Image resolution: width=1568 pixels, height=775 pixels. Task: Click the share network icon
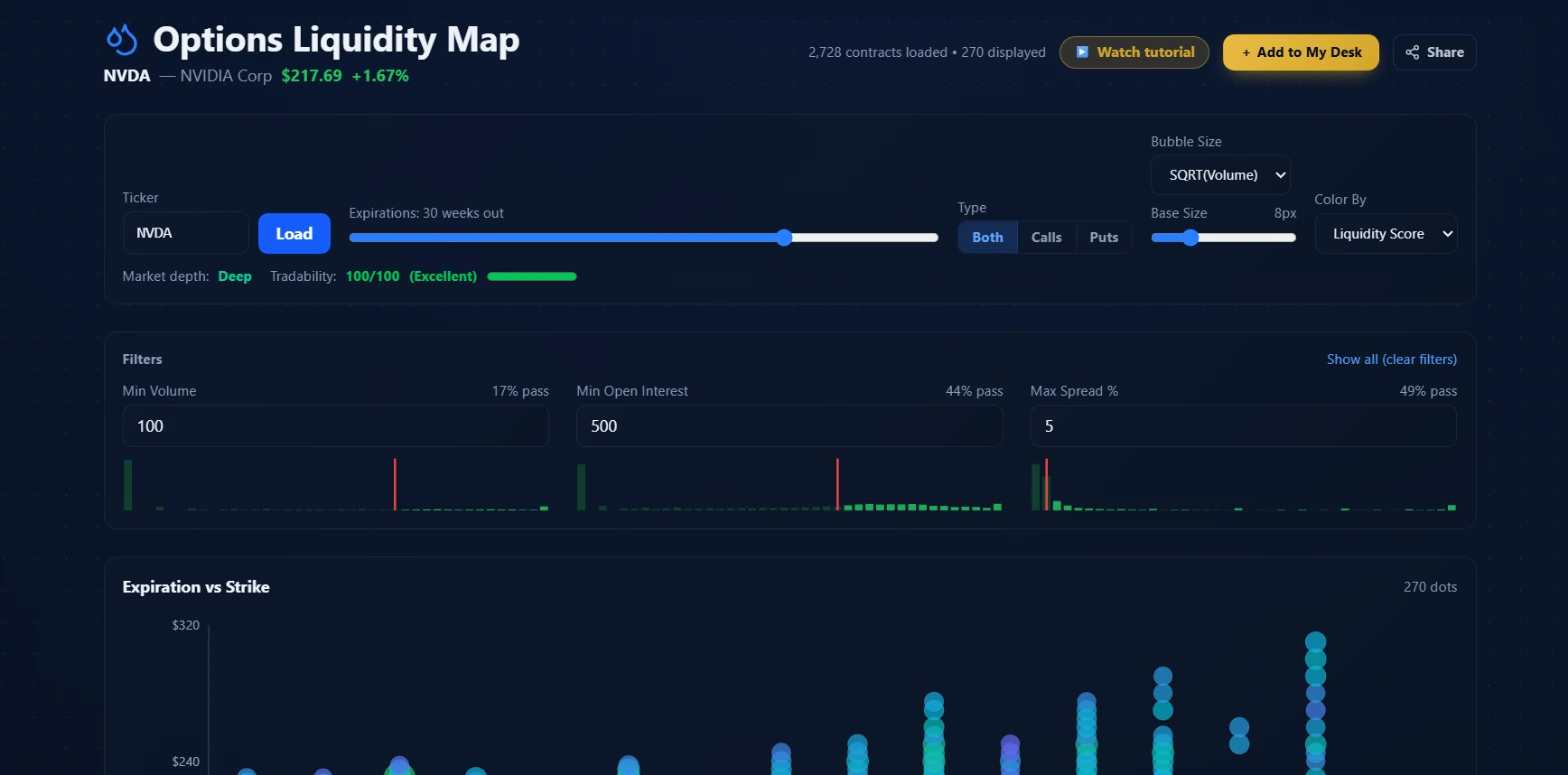[1412, 52]
